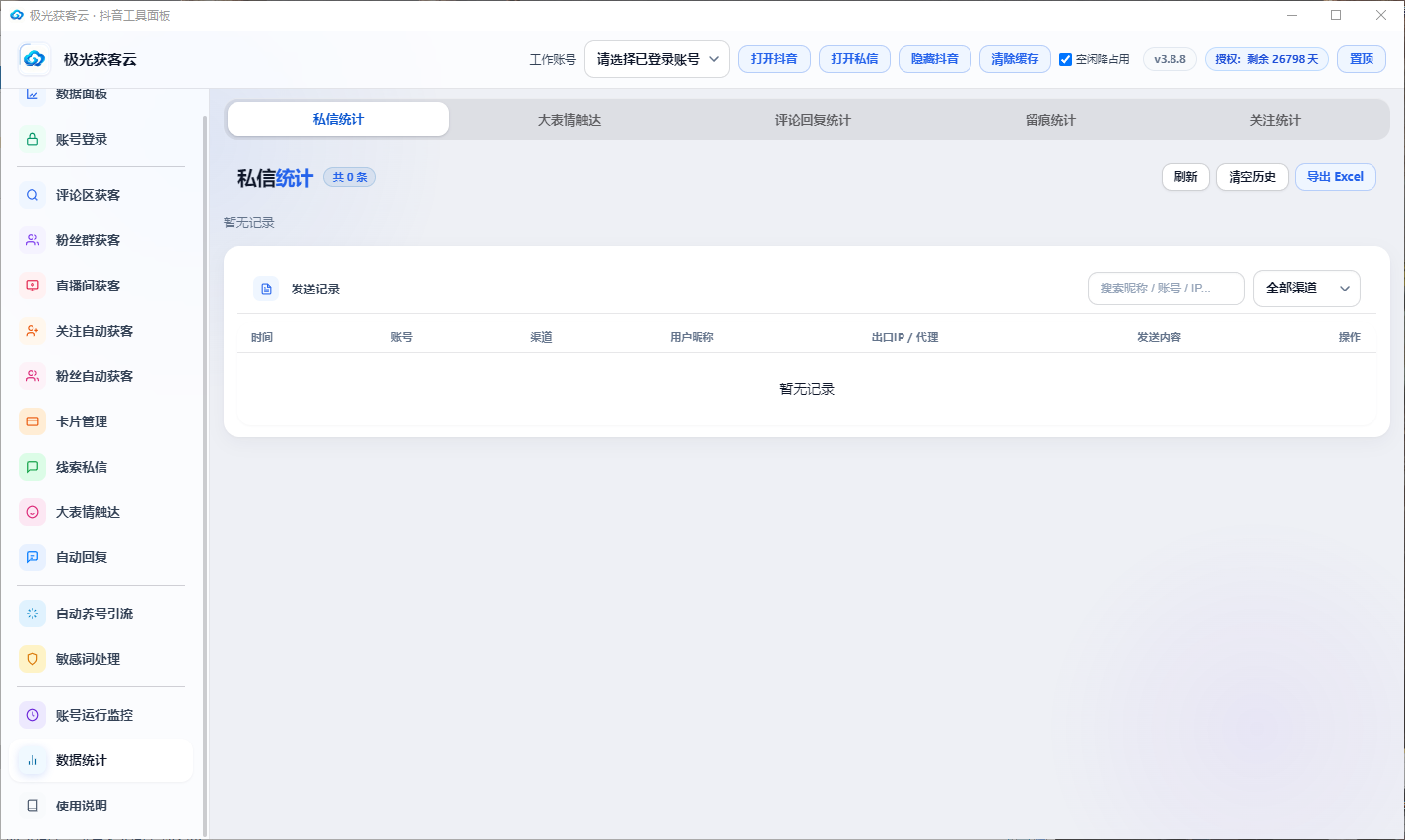Open 账号登录 in the sidebar menu

tap(100, 139)
